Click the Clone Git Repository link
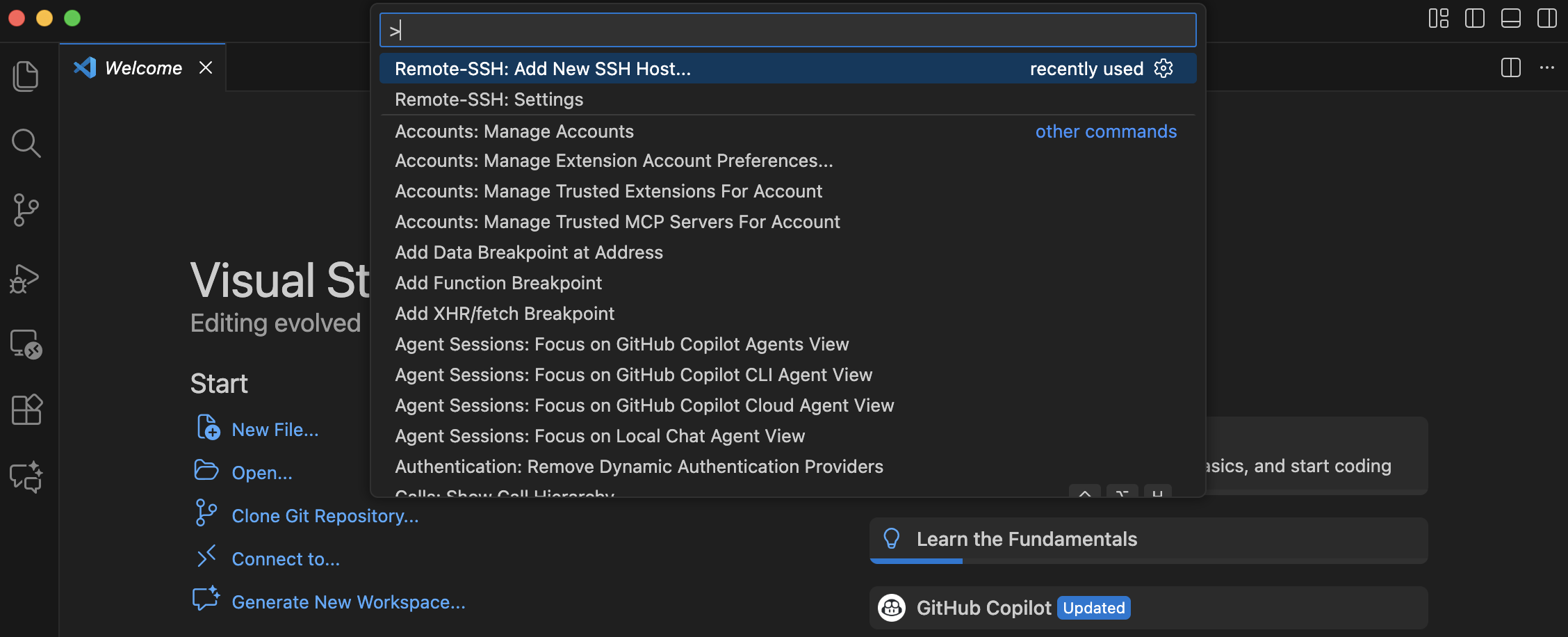 click(x=325, y=516)
